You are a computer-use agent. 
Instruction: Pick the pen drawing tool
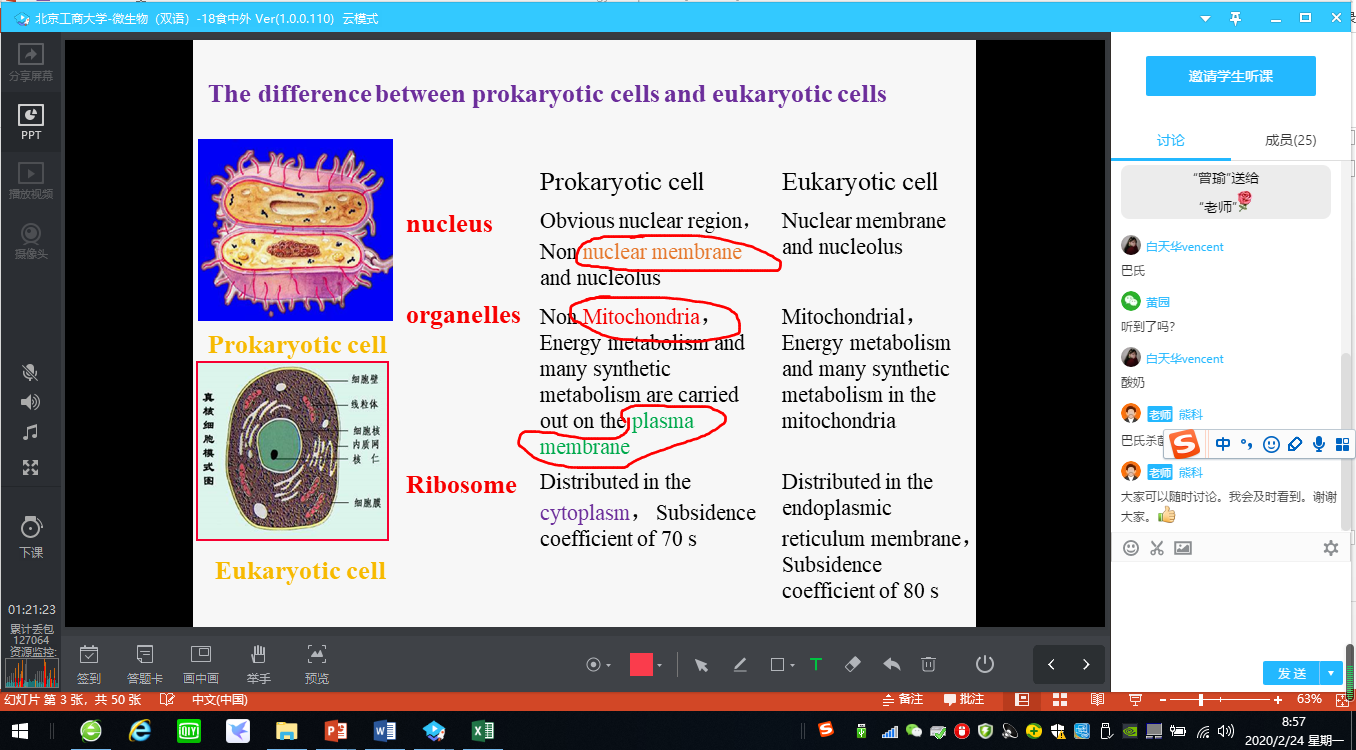click(x=740, y=665)
